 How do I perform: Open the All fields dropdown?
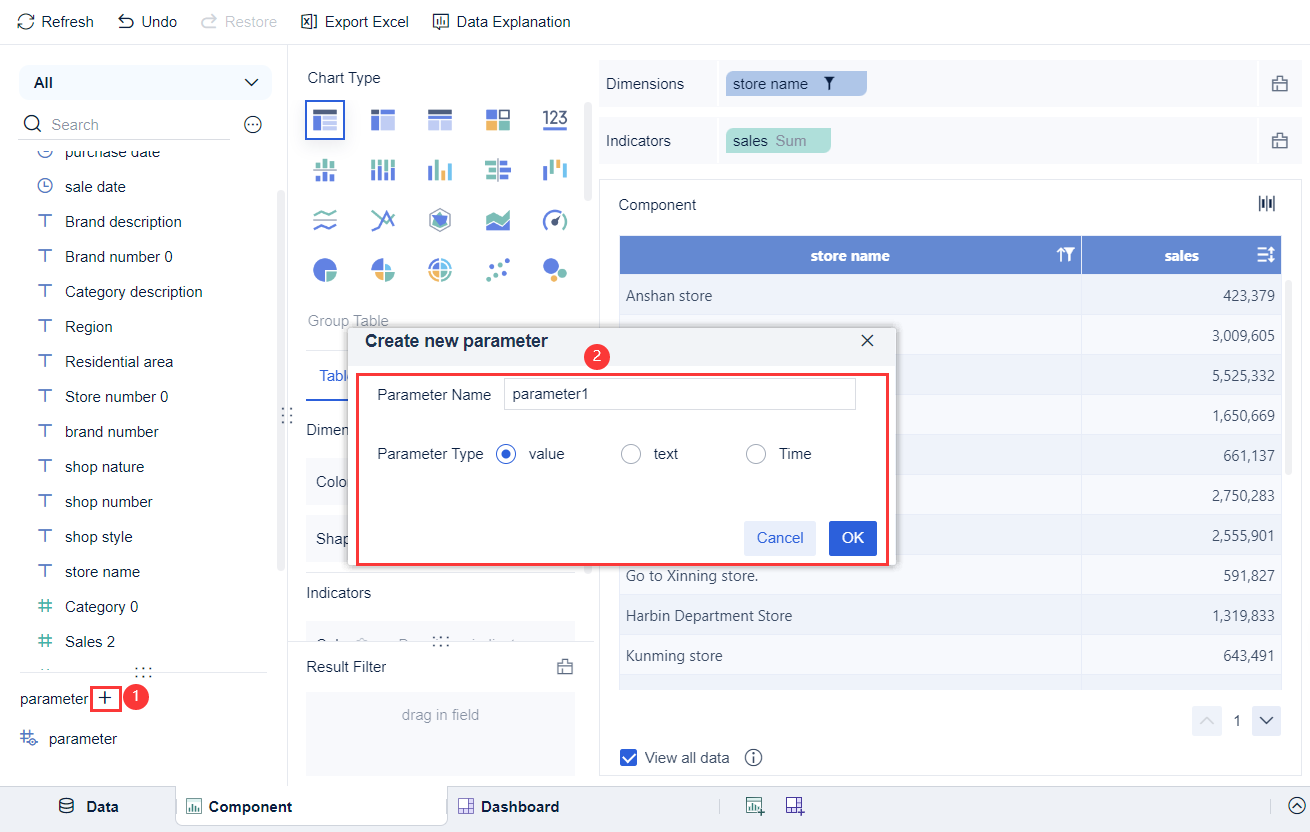click(144, 83)
